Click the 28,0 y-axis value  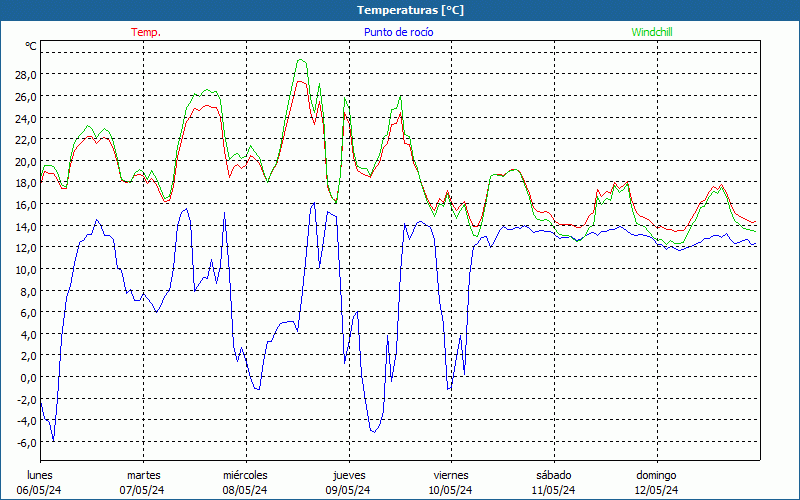(26, 75)
